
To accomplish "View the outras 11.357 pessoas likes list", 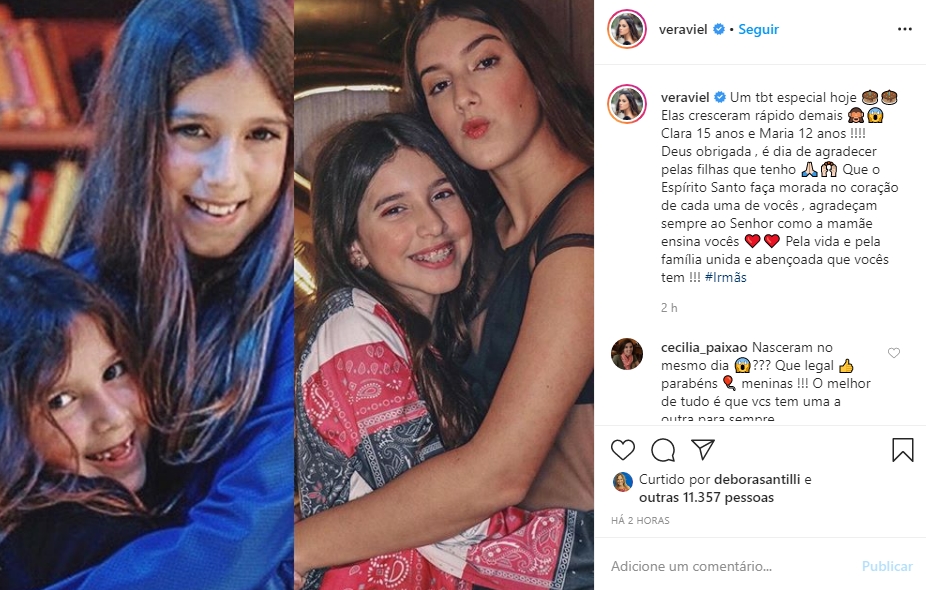I will pyautogui.click(x=706, y=497).
